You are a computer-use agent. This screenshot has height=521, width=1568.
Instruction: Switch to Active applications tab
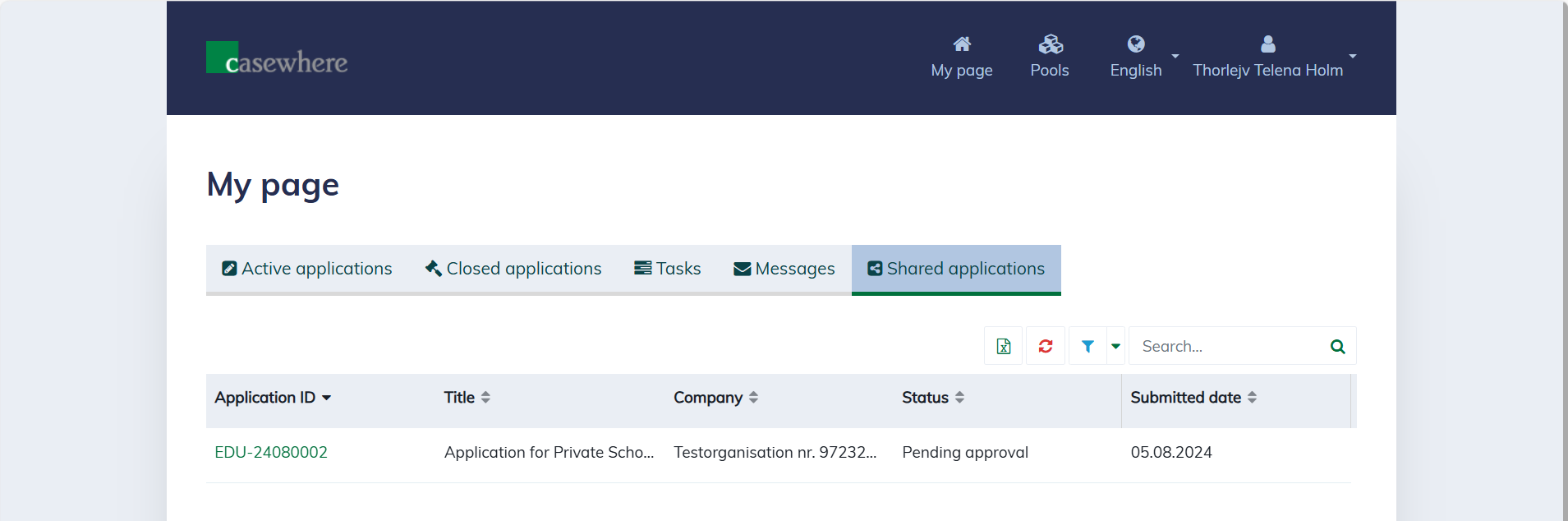click(307, 269)
